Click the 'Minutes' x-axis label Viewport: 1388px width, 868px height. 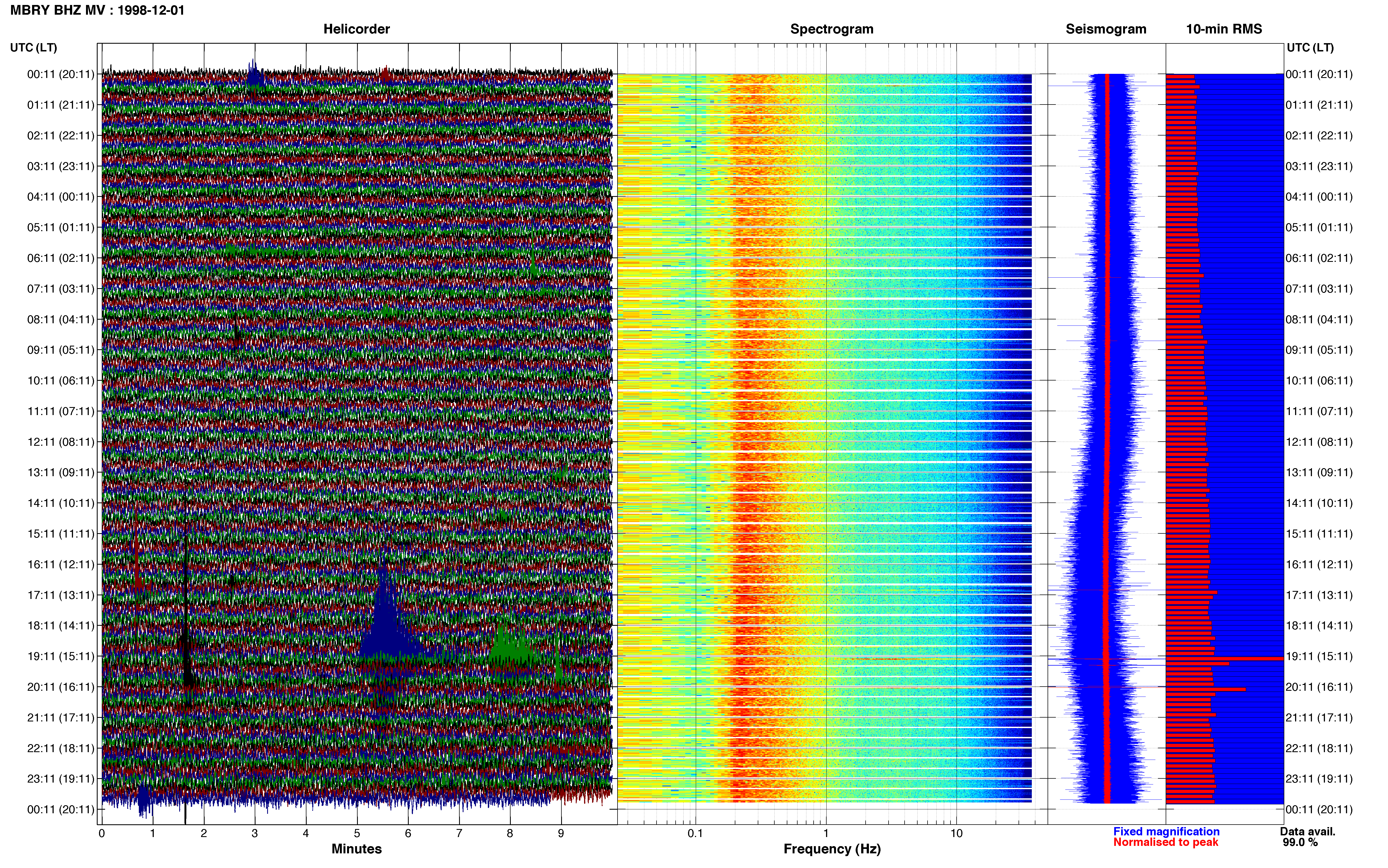click(356, 849)
